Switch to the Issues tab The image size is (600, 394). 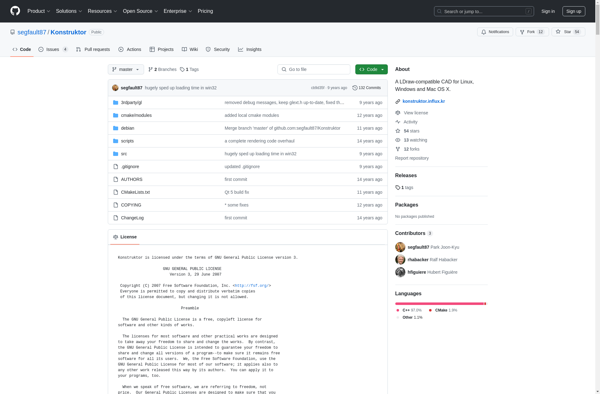(x=53, y=49)
